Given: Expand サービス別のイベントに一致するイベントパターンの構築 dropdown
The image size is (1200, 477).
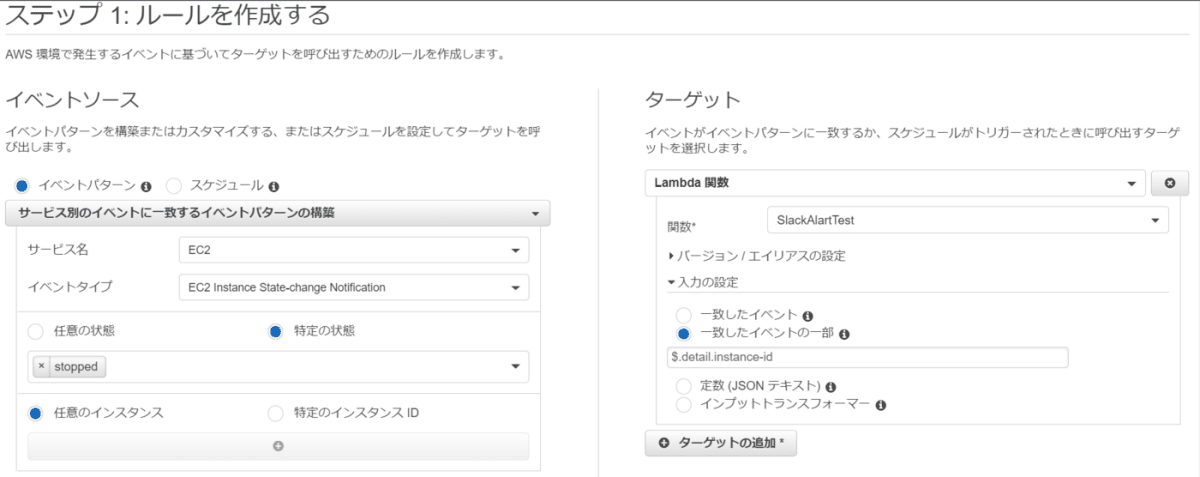Looking at the screenshot, I should coord(278,213).
